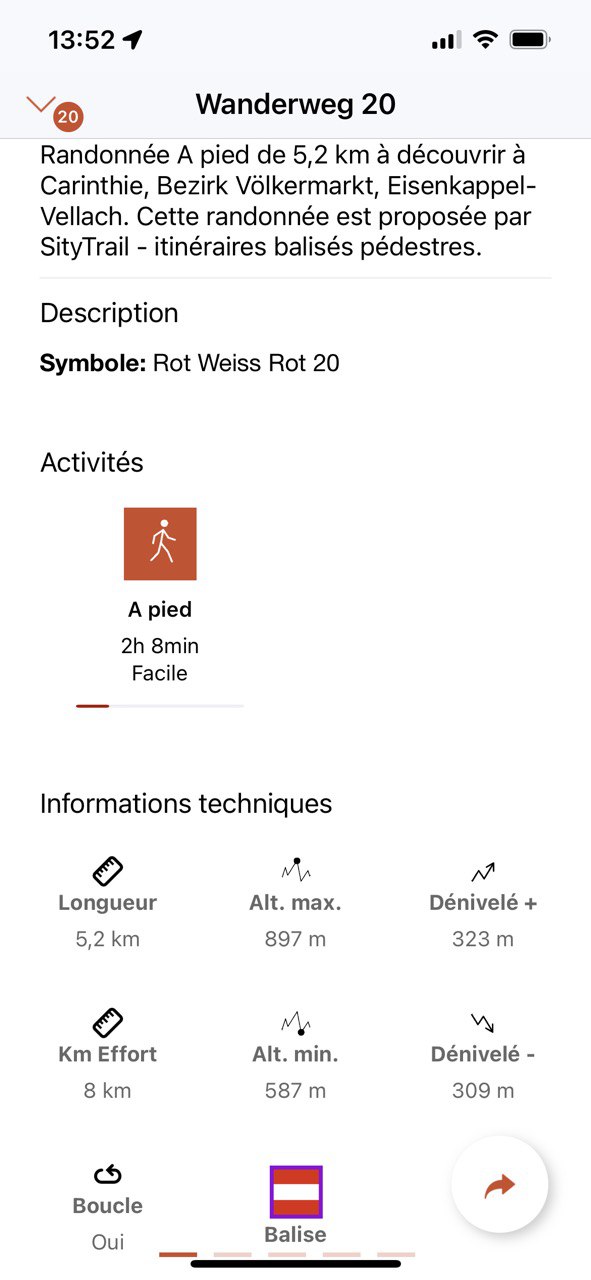Tap the orange 20 badge
The height and width of the screenshot is (1280, 591).
pos(68,117)
